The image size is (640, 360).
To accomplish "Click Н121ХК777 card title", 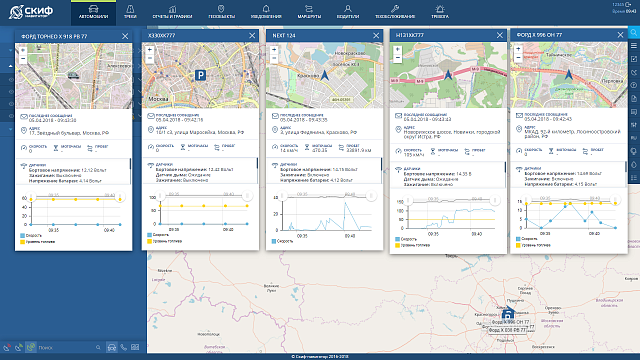I will pyautogui.click(x=410, y=36).
